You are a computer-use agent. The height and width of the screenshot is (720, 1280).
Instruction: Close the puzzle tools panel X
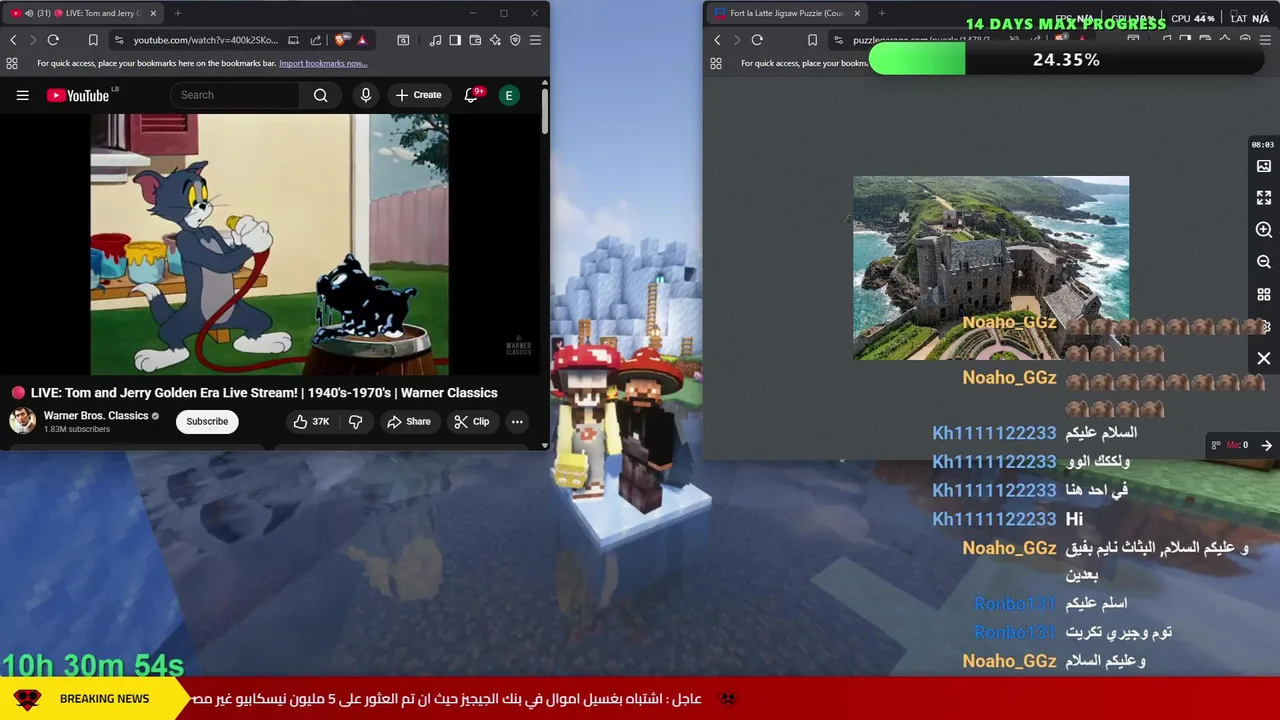click(x=1264, y=358)
